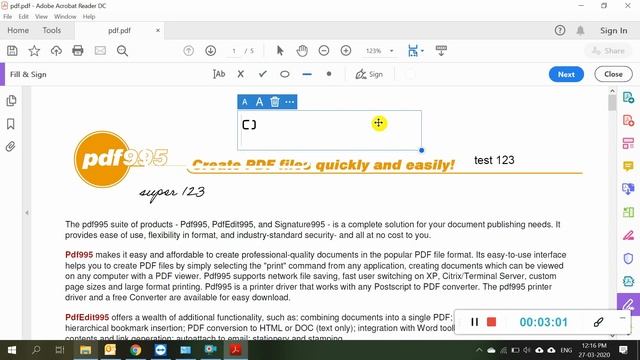Save the file with the floppy disk icon

click(12, 51)
